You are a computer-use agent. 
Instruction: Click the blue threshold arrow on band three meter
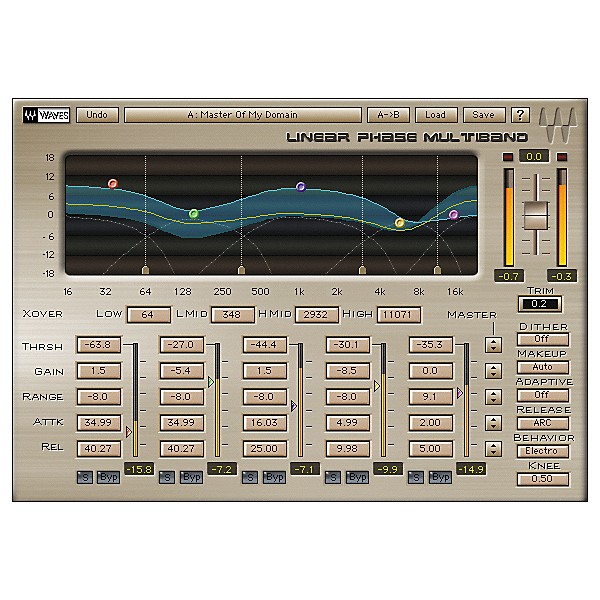294,406
